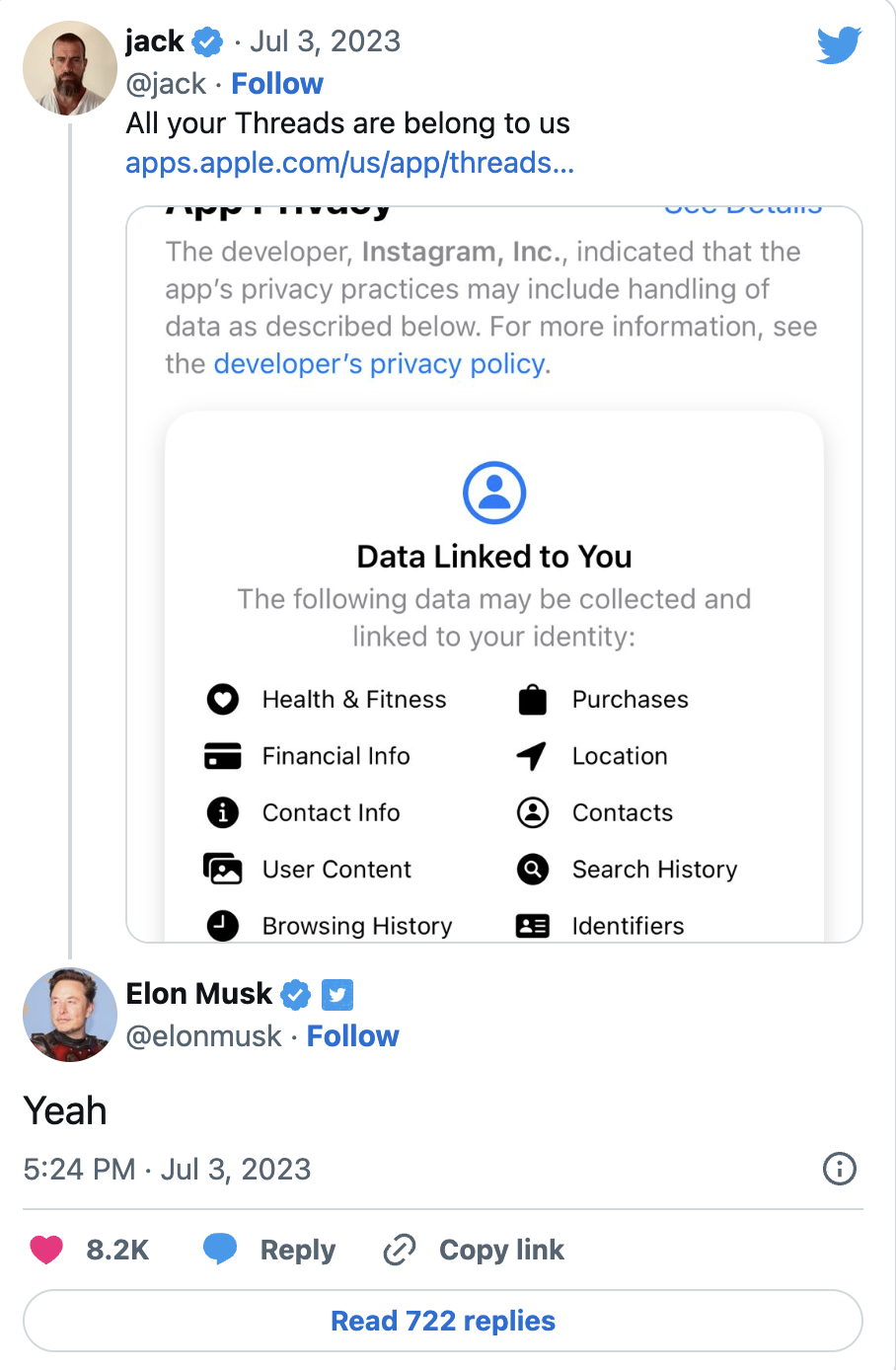Click the Copy link label
Image resolution: width=896 pixels, height=1370 pixels.
point(501,1250)
